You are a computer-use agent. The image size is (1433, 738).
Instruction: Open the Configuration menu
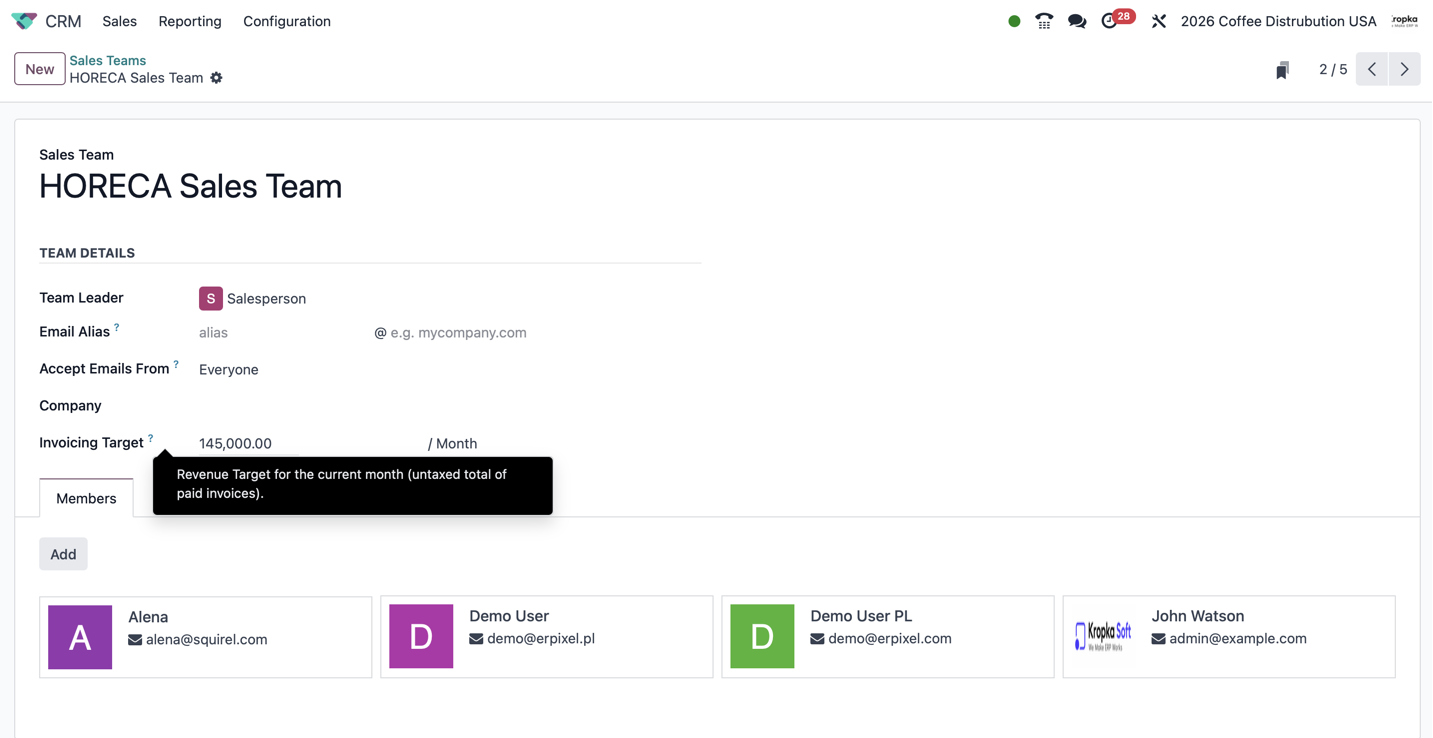click(x=287, y=21)
